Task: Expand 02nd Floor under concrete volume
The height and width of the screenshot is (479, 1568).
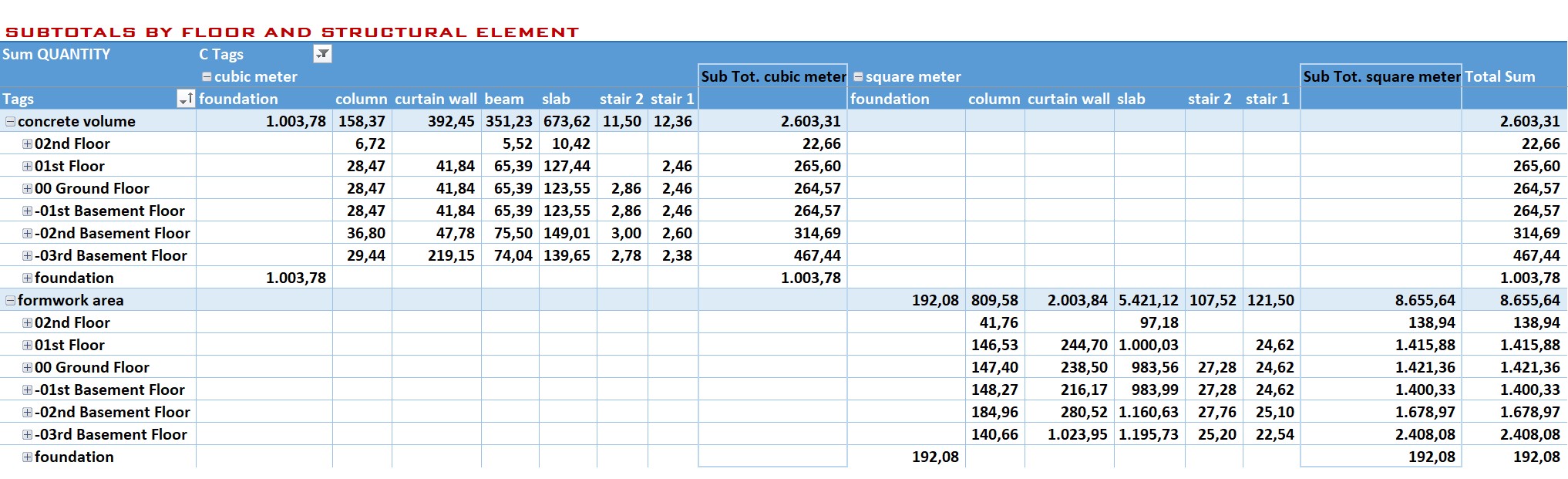Action: [x=27, y=143]
